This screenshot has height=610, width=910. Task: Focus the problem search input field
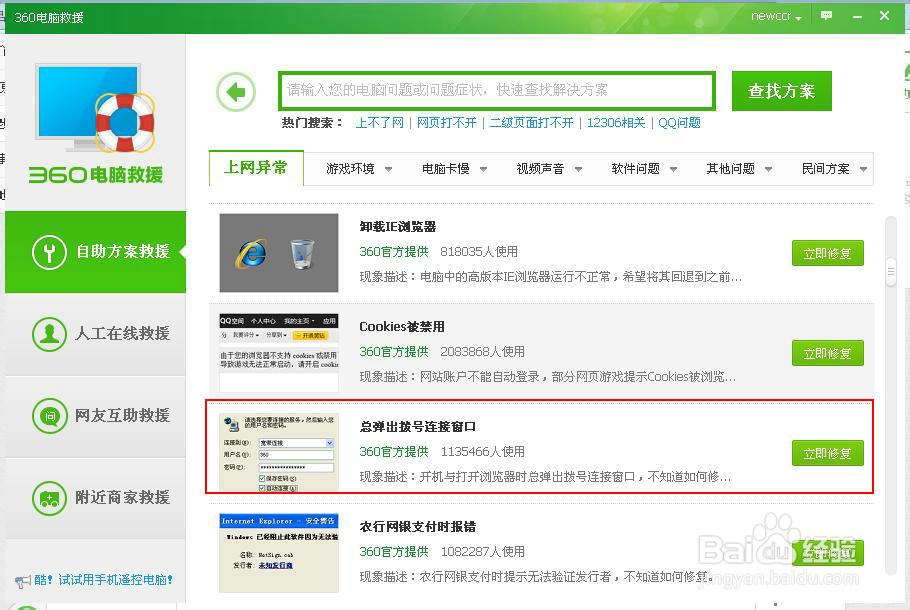[x=497, y=91]
